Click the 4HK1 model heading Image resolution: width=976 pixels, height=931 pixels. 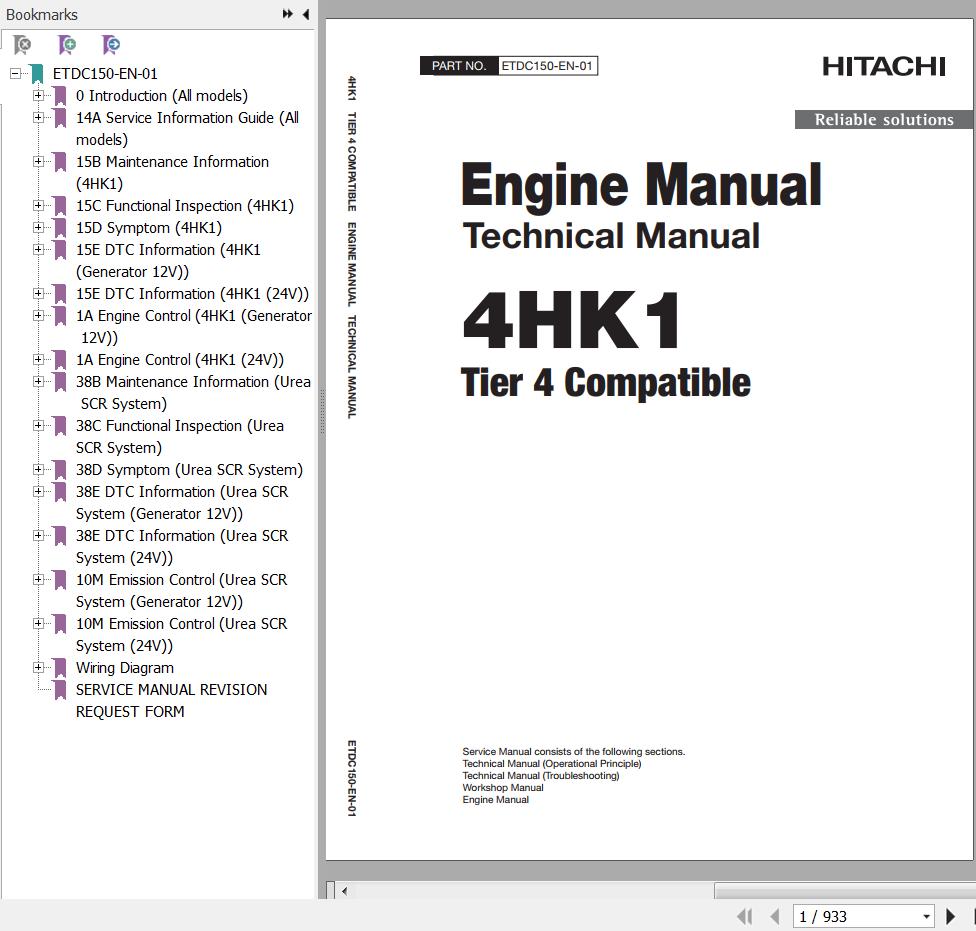[x=571, y=320]
